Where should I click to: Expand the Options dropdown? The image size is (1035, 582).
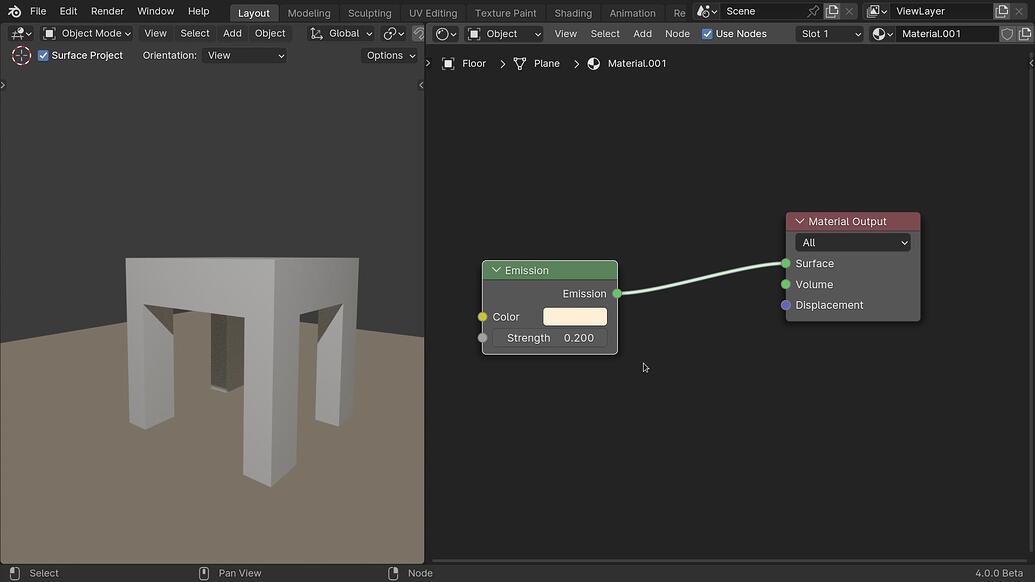click(390, 55)
